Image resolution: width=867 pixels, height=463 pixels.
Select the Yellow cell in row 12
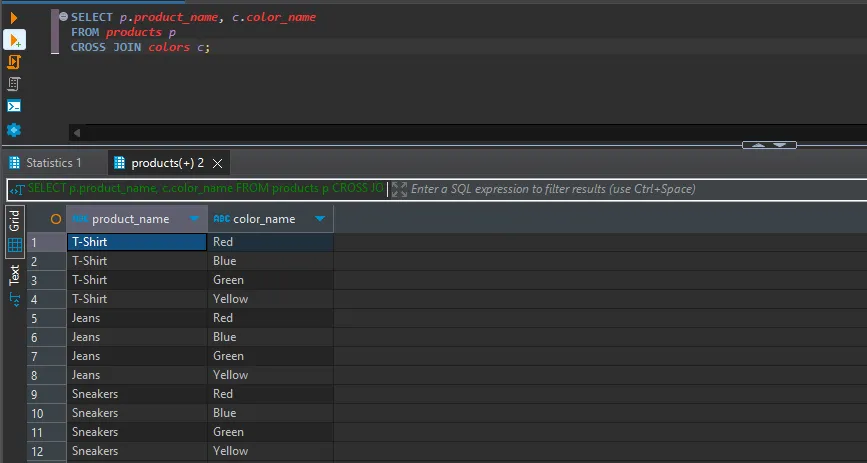click(x=270, y=451)
